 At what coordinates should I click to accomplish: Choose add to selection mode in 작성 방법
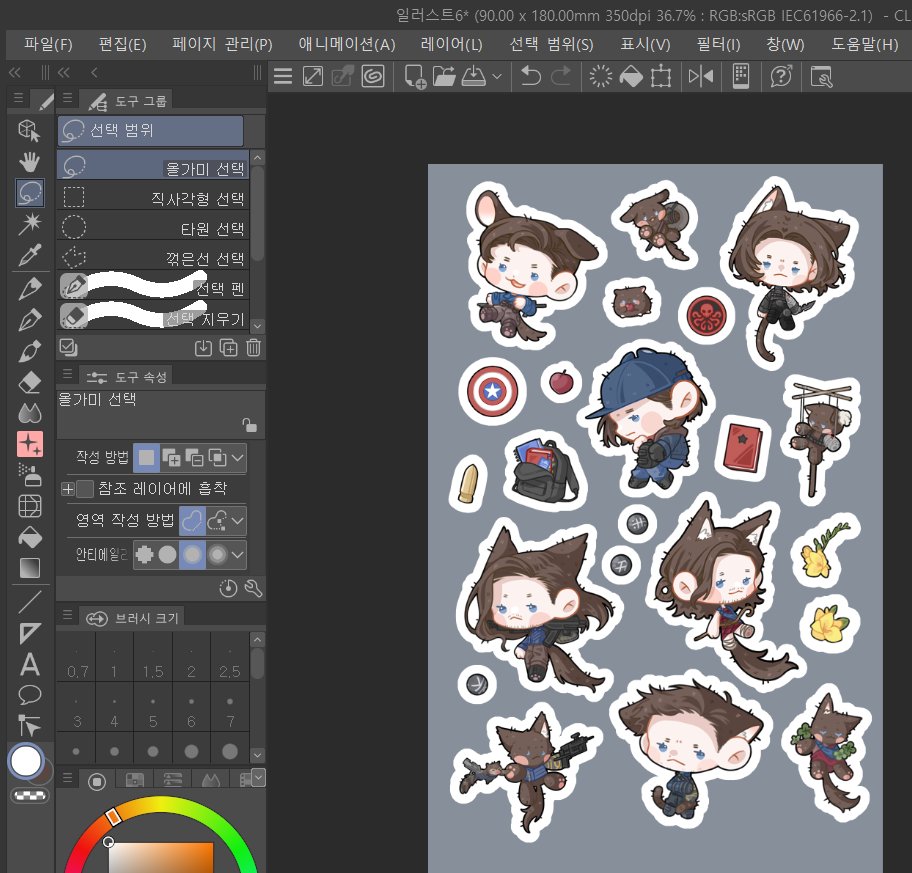coord(171,458)
